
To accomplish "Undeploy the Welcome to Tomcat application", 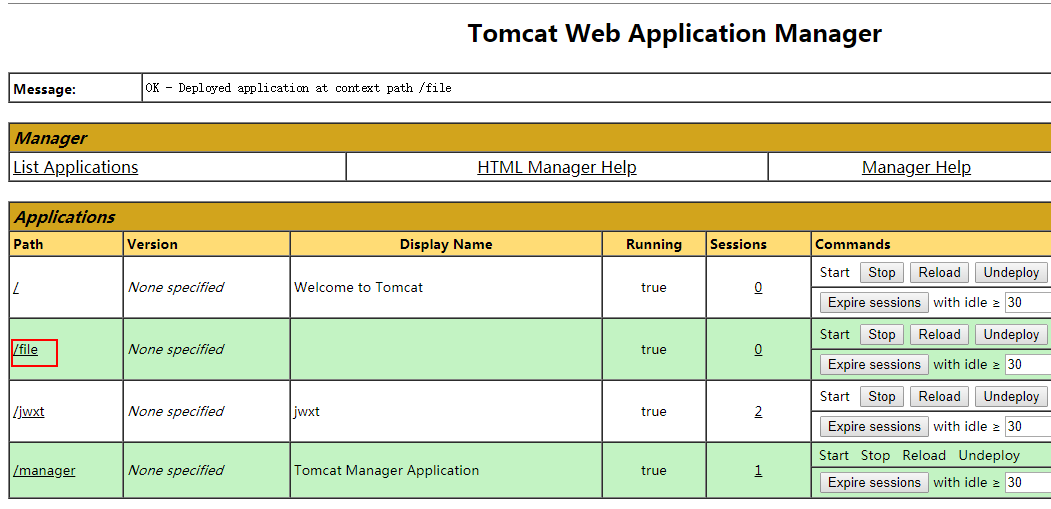I will tap(1011, 272).
